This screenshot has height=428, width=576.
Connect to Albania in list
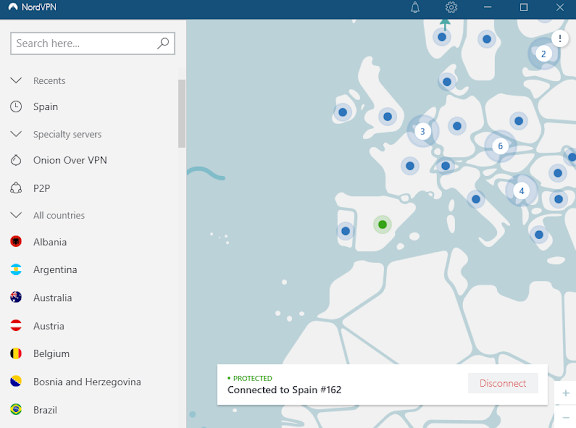[x=50, y=242]
